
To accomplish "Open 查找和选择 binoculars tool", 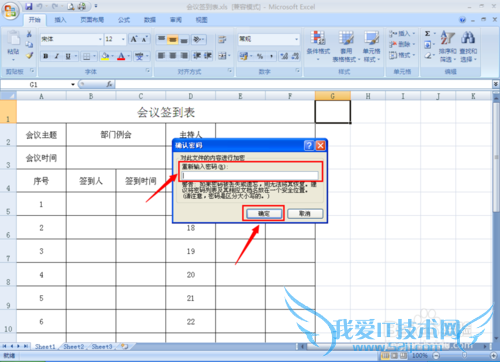I will pyautogui.click(x=468, y=46).
